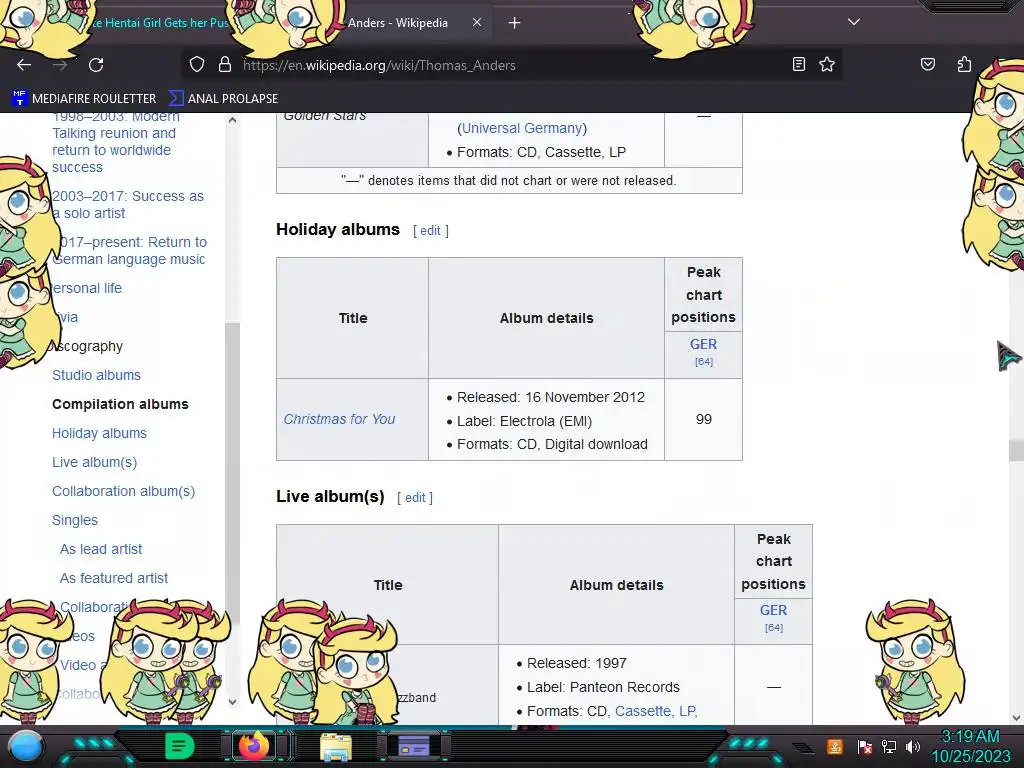The image size is (1024, 768).
Task: Click the main page scrollbar thumb
Action: tap(1016, 451)
